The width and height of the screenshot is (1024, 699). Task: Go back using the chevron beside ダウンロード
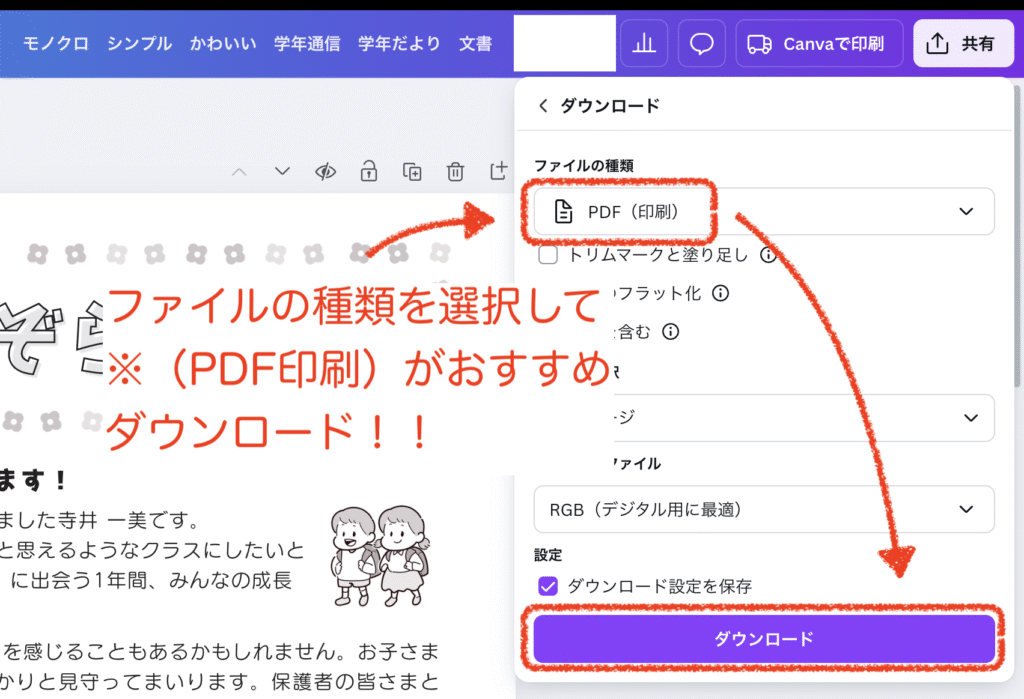pyautogui.click(x=543, y=106)
